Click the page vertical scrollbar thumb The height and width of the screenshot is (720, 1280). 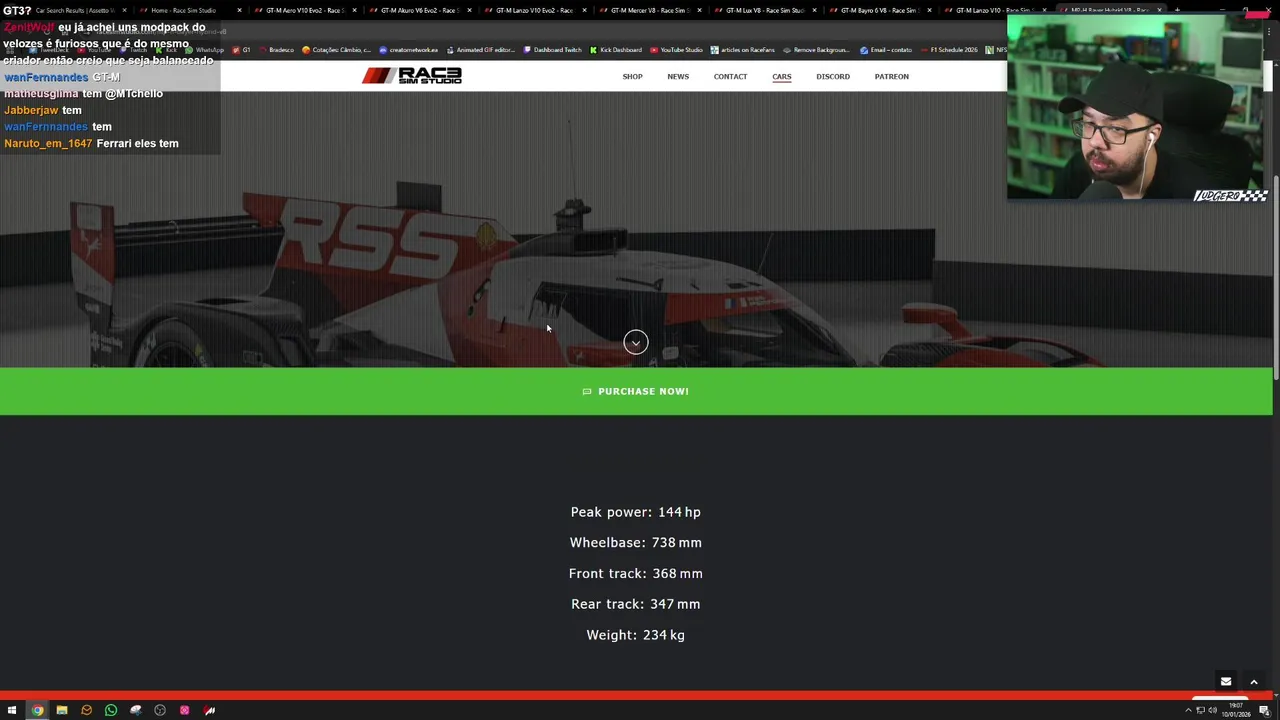tap(1276, 278)
